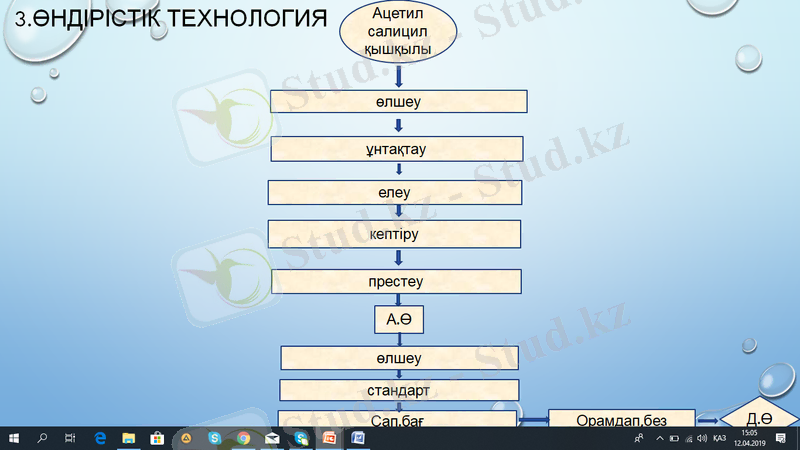
Task: Open the Mail app taskbar icon
Action: [x=272, y=438]
